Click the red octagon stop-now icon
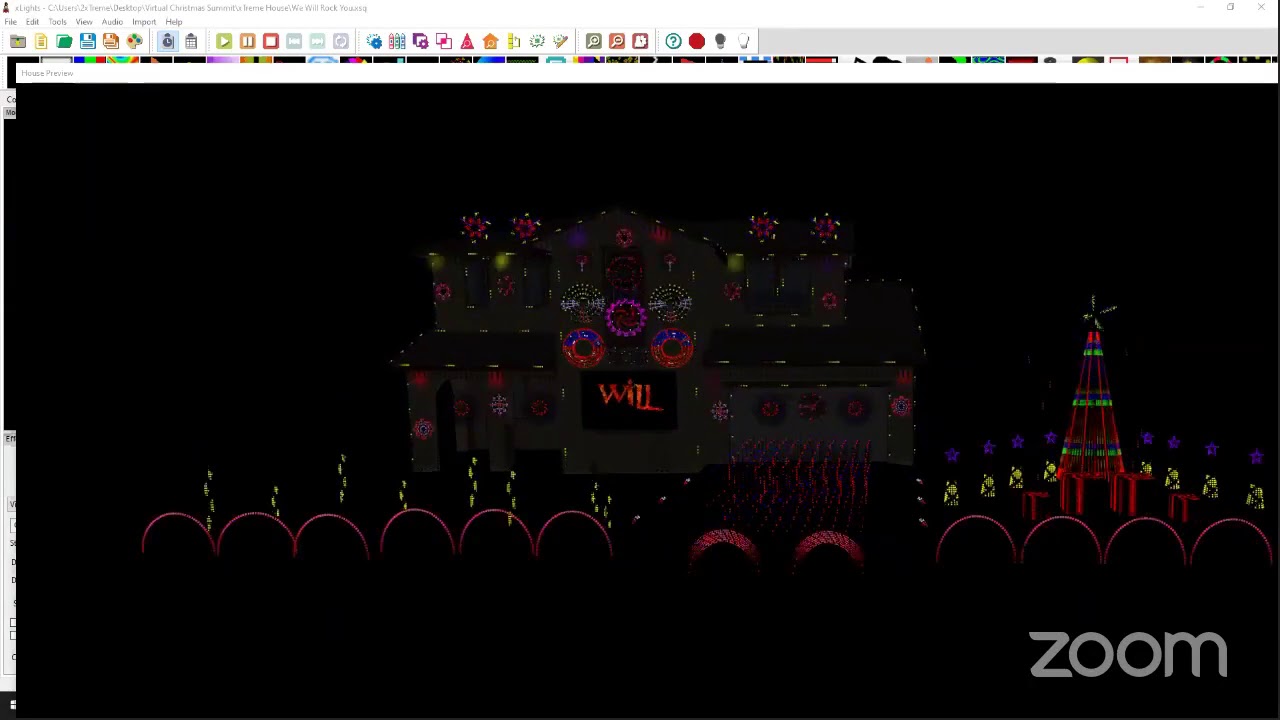The height and width of the screenshot is (720, 1280). click(697, 41)
